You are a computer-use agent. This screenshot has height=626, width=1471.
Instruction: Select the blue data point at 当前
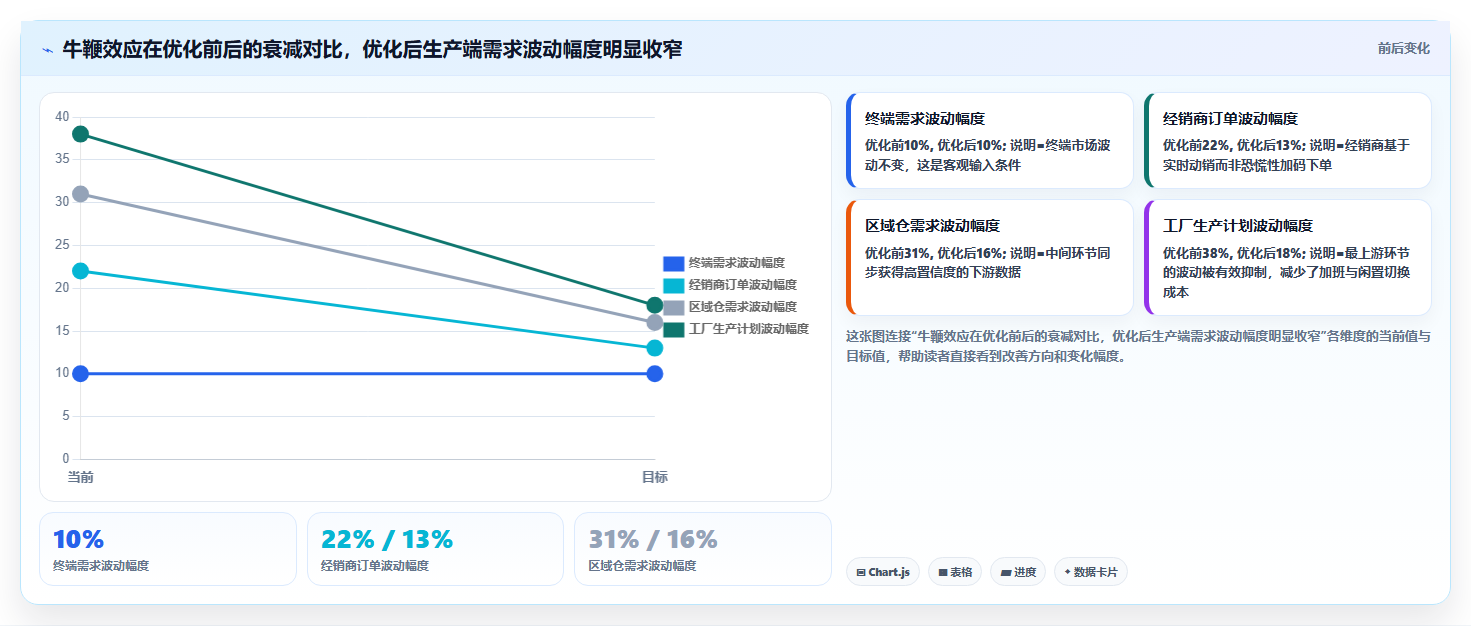(x=81, y=374)
